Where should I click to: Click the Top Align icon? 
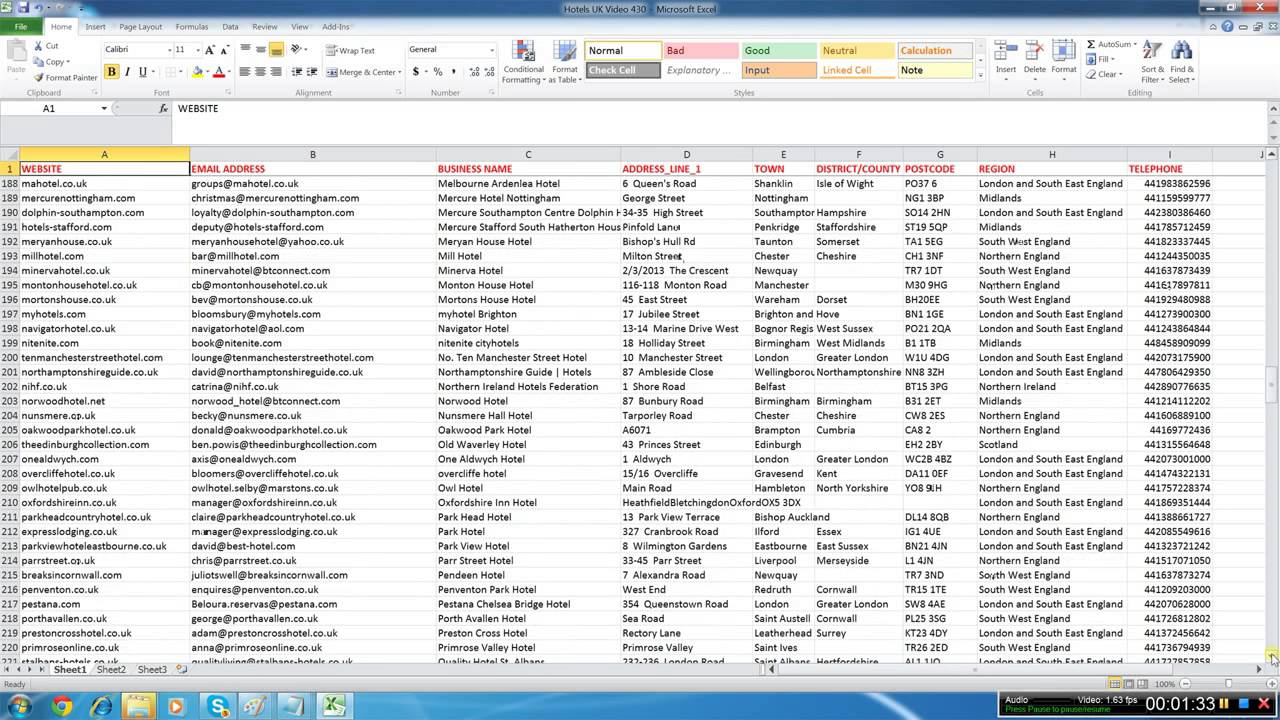click(245, 50)
